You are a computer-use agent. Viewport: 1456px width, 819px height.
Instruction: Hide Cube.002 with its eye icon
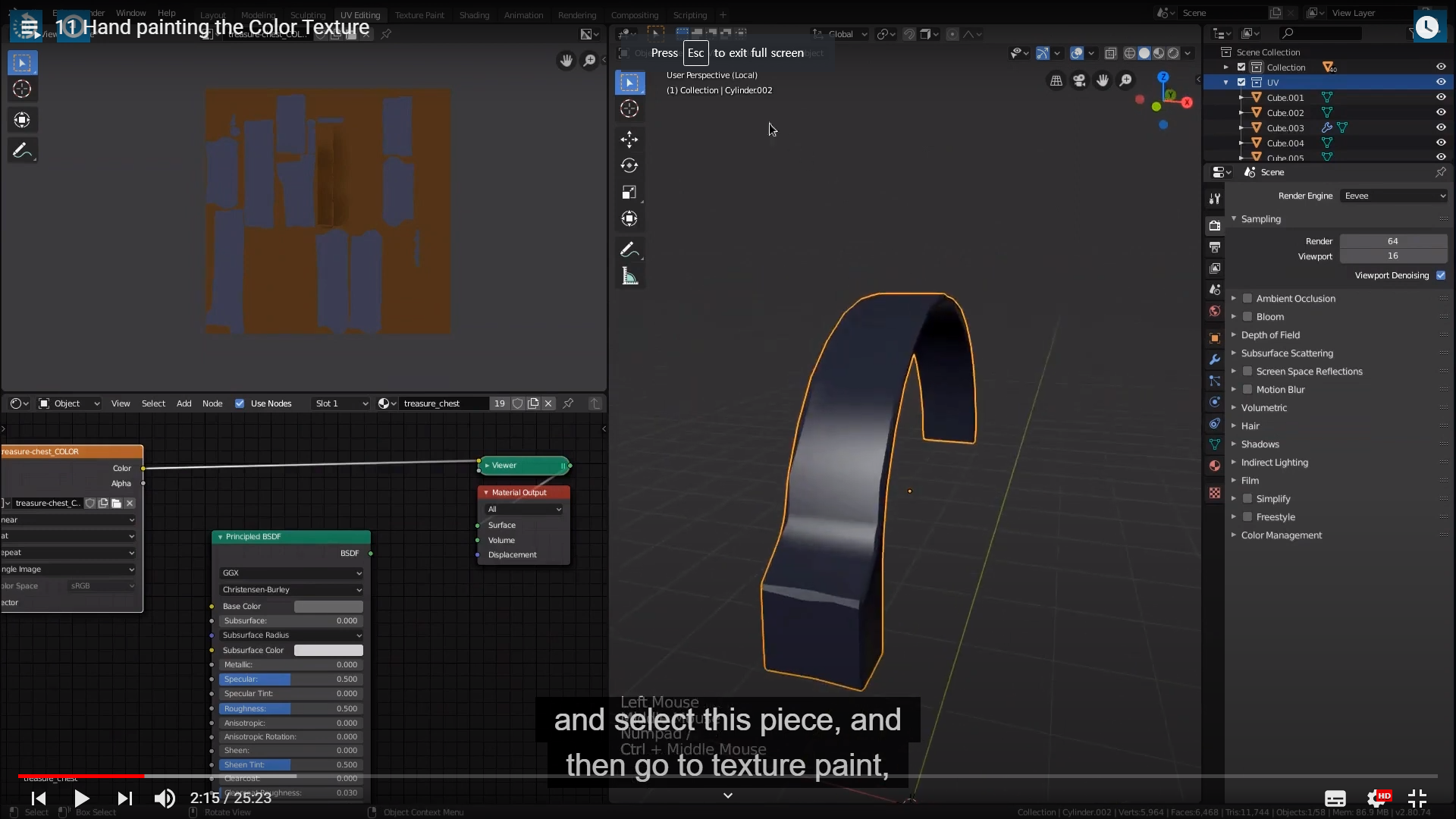click(1441, 112)
